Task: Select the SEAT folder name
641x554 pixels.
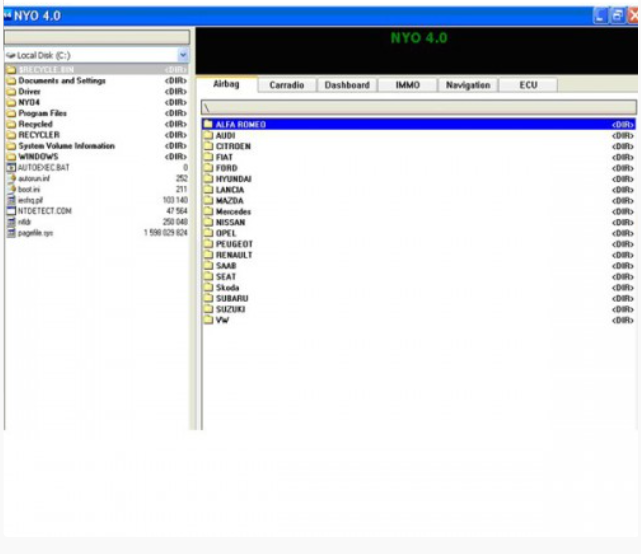Action: coord(226,276)
